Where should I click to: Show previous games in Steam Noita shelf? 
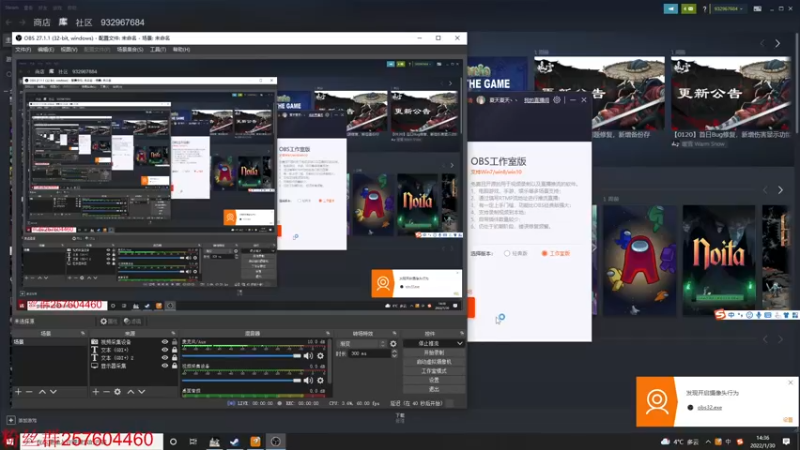tap(765, 190)
